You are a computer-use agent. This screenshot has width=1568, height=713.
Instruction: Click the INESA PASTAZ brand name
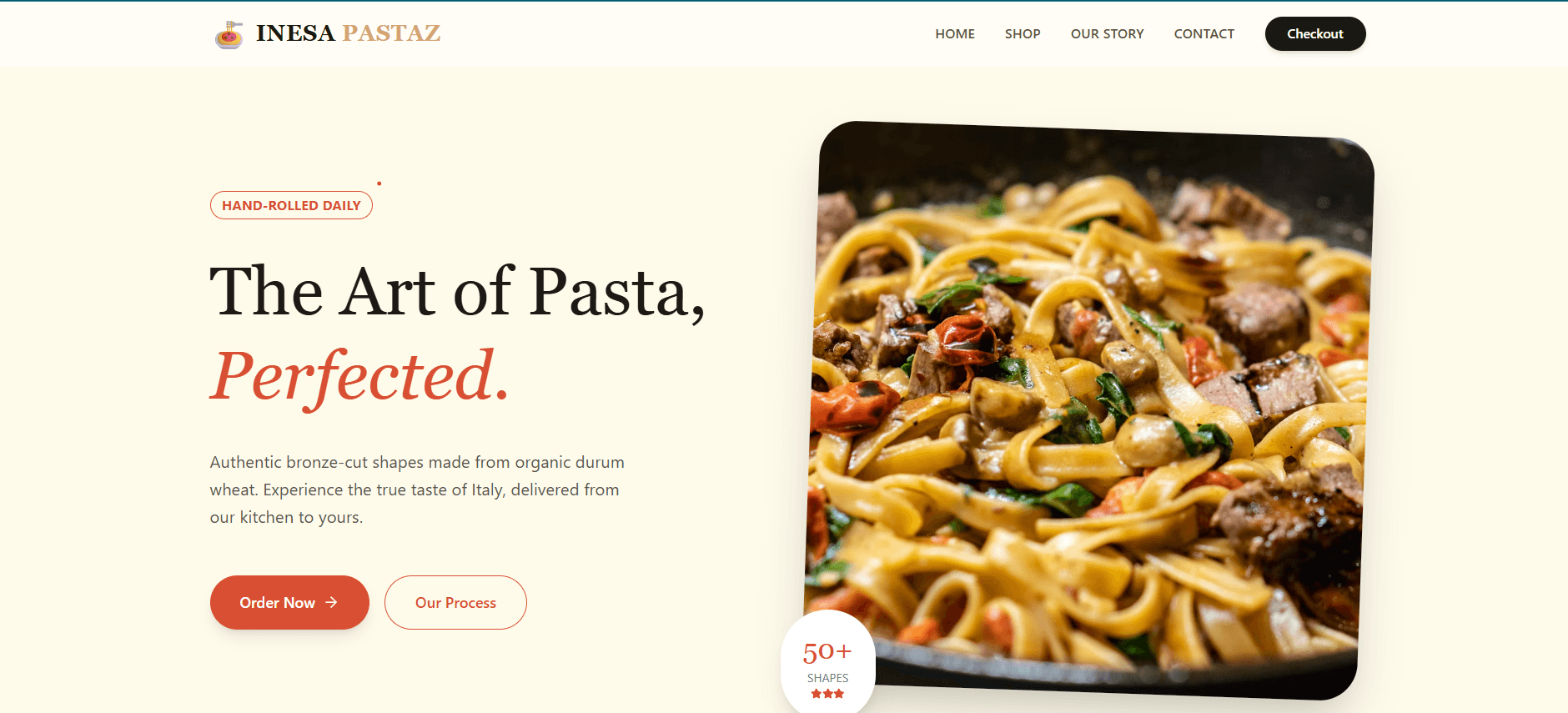(348, 33)
